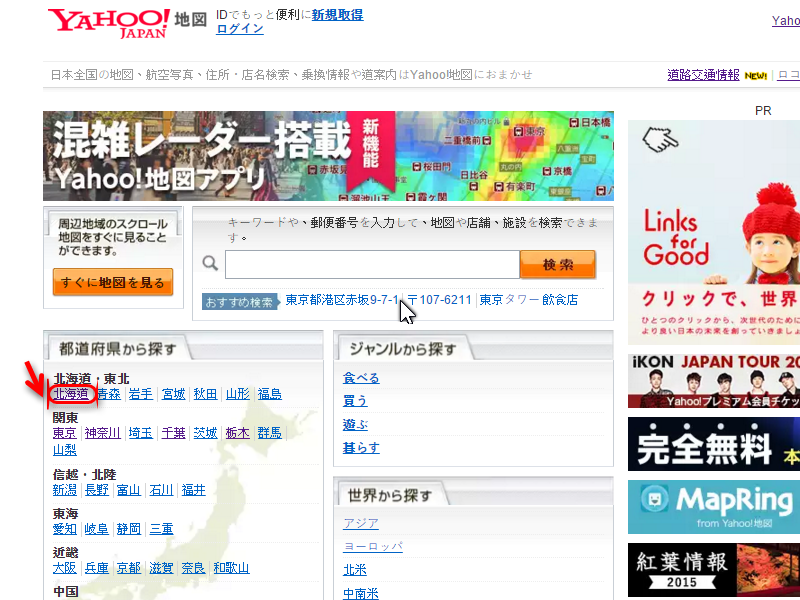Choose 神奈川 prefecture link

click(x=103, y=433)
